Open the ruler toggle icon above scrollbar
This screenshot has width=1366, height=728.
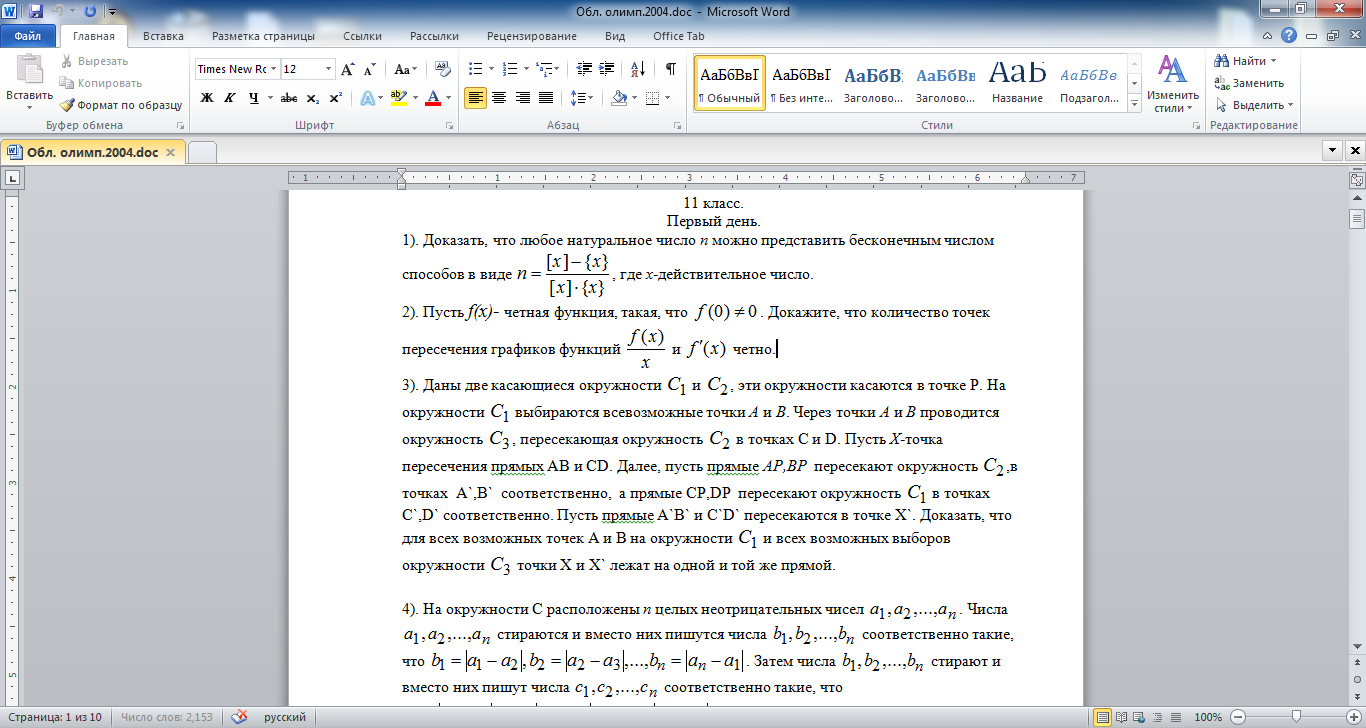coord(1357,180)
